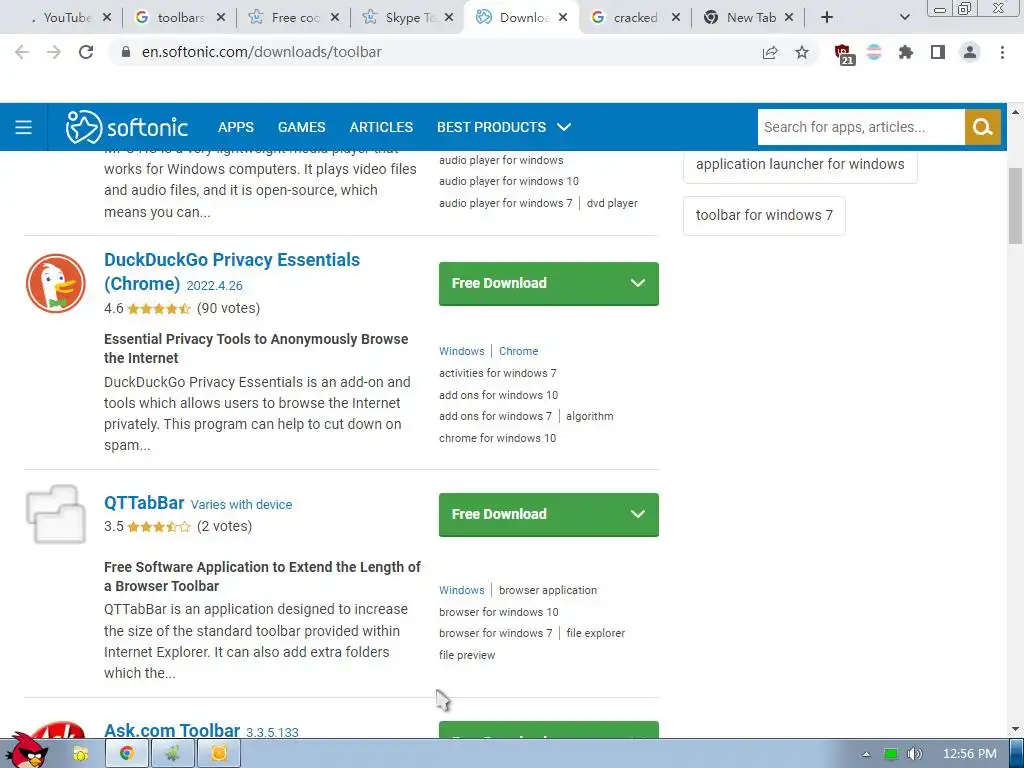Click the dvd player tag

tap(612, 203)
